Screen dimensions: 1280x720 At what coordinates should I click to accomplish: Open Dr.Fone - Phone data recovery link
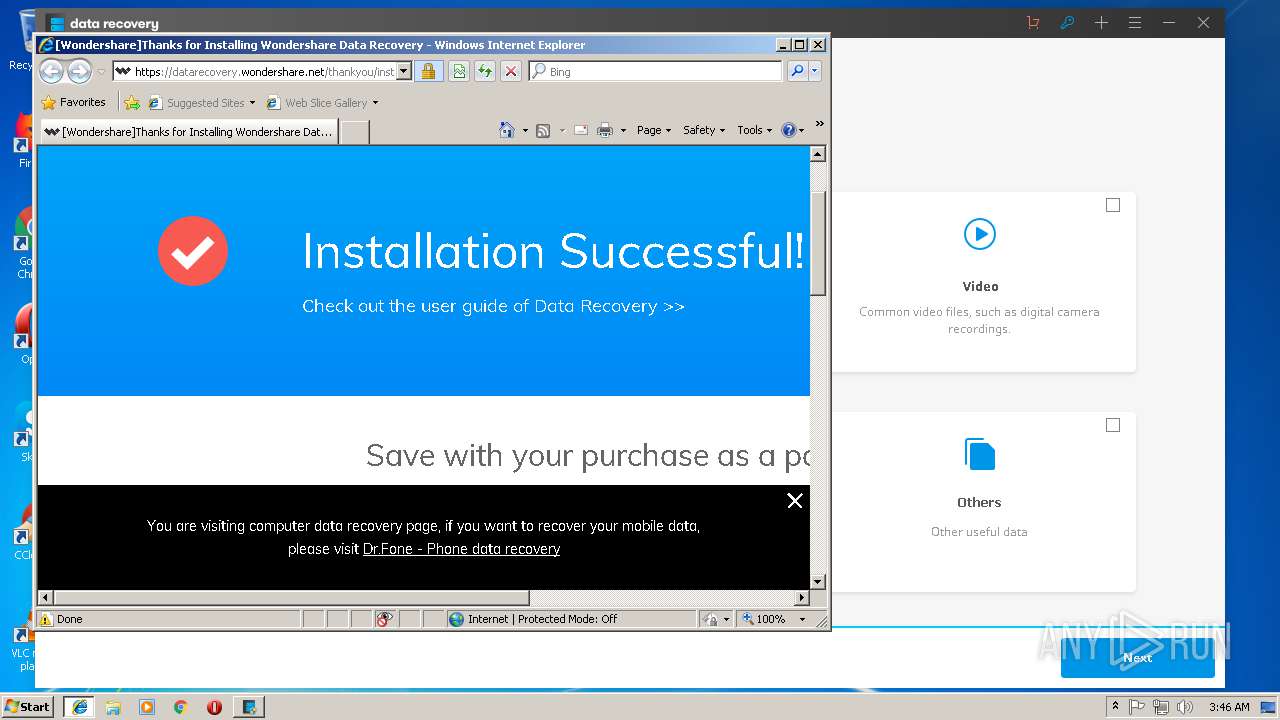[461, 549]
